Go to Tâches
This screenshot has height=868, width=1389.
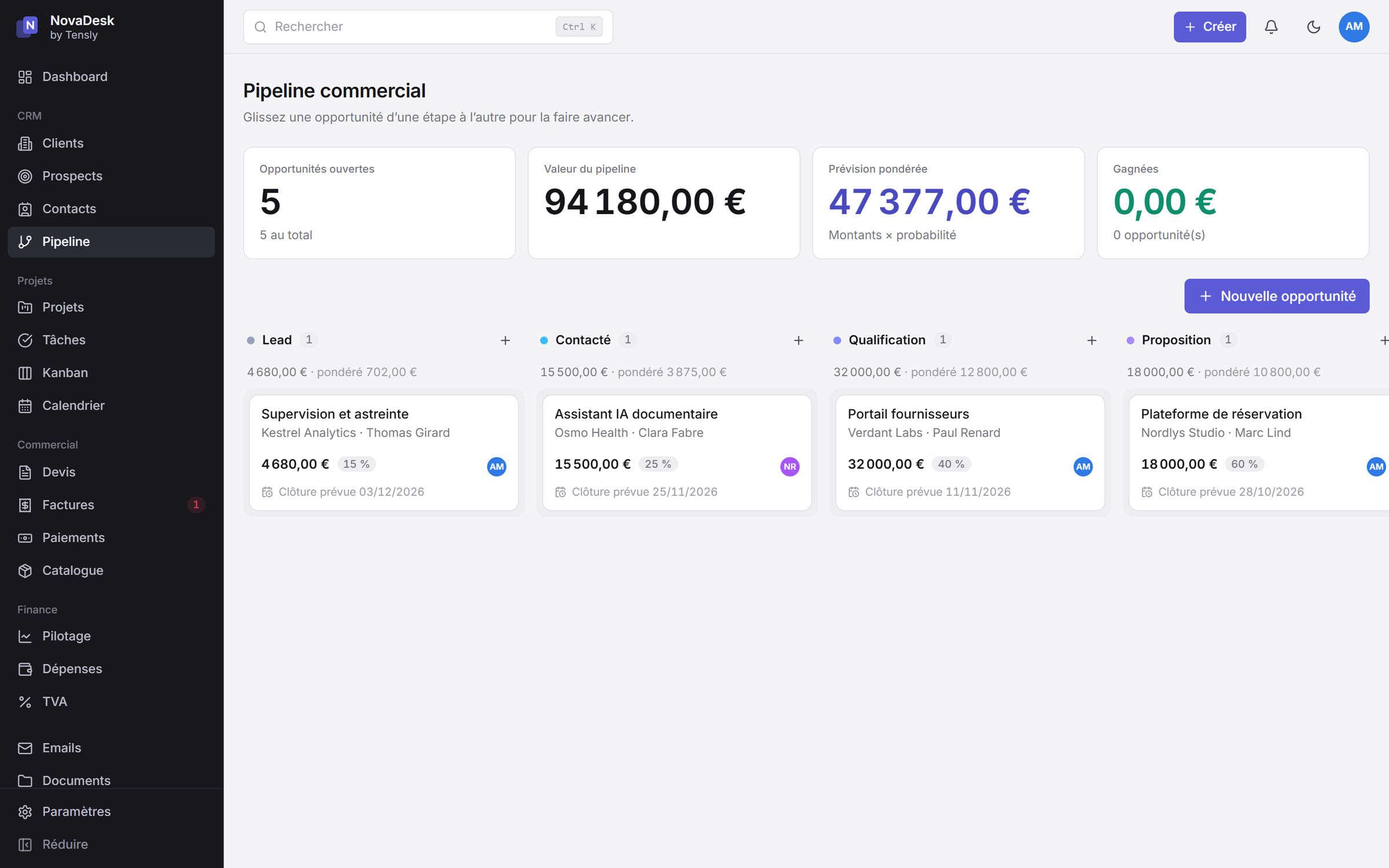point(111,340)
